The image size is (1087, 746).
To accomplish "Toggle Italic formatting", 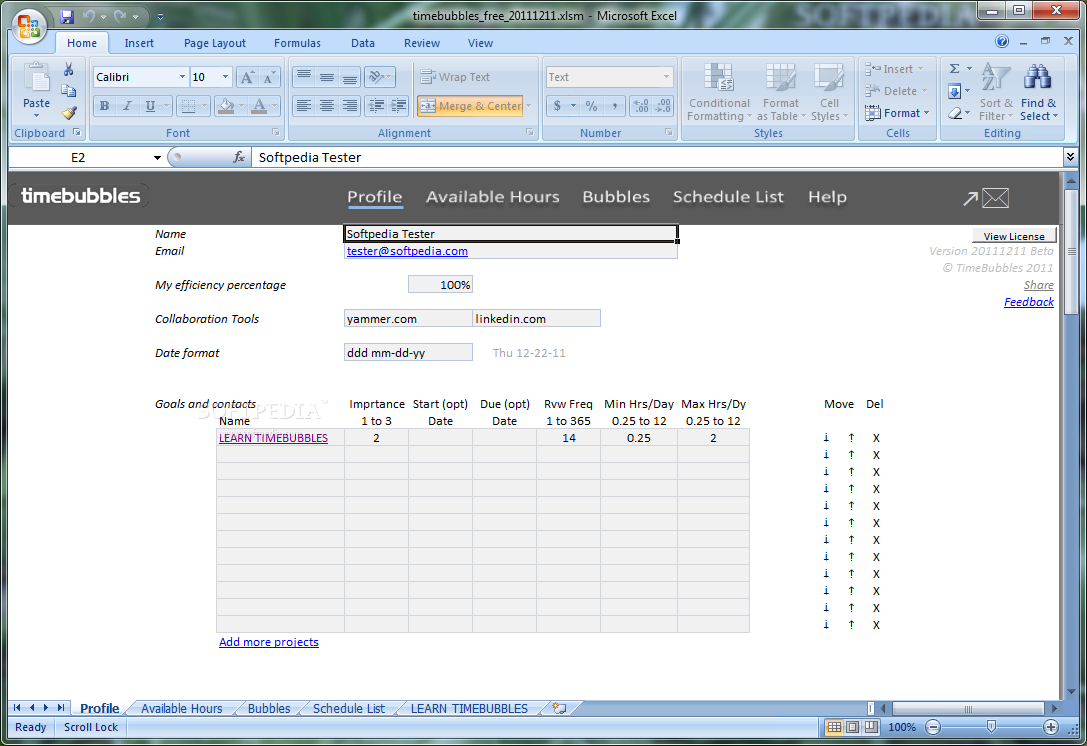I will tap(127, 106).
